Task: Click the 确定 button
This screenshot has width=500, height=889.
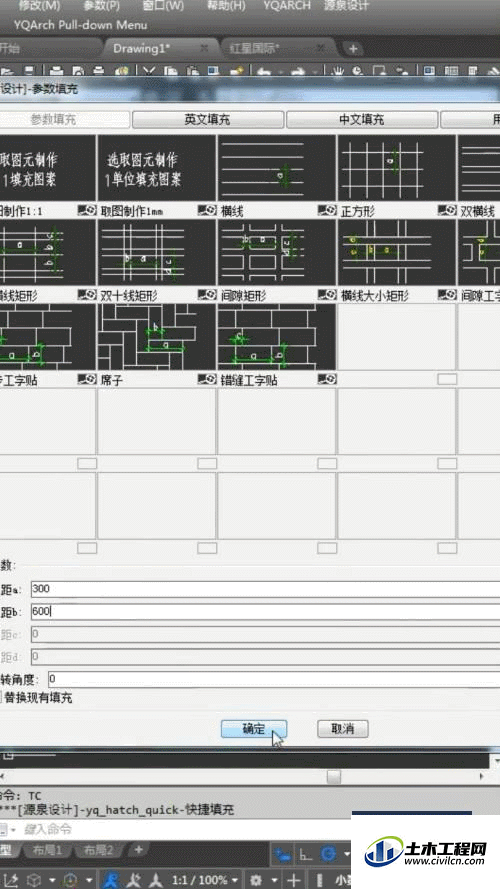Action: pos(254,729)
